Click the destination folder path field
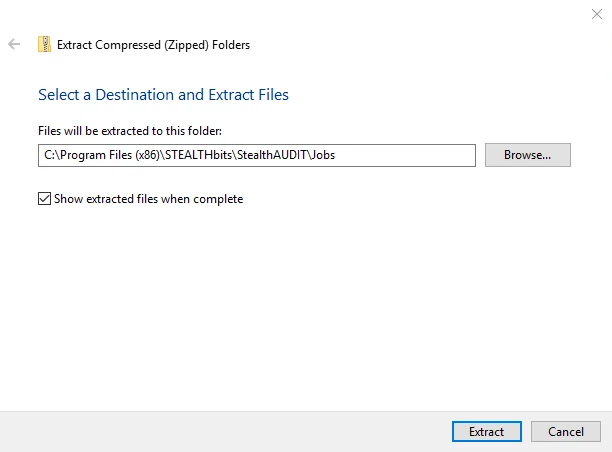This screenshot has height=452, width=612. click(x=257, y=155)
